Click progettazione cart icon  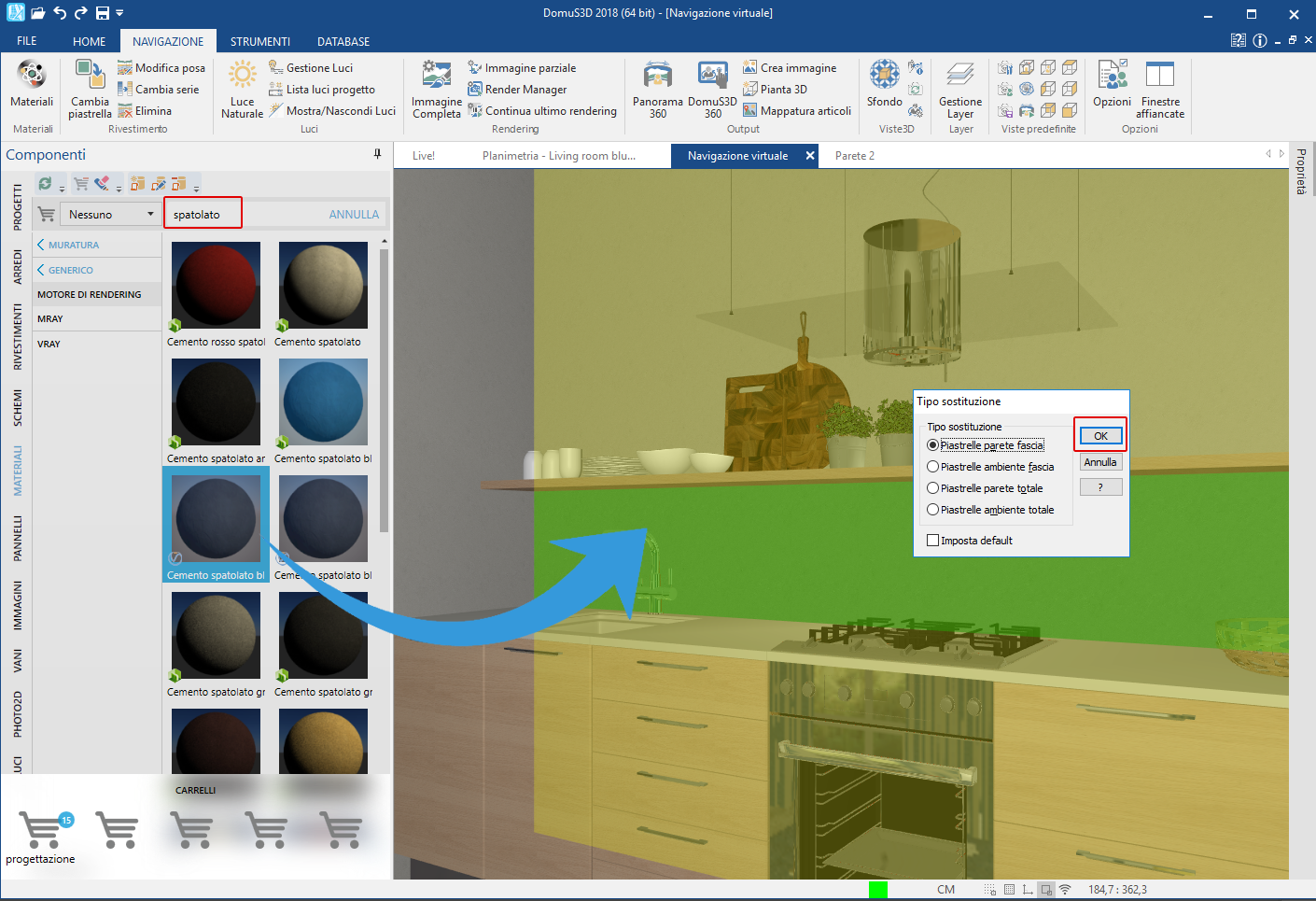coord(41,829)
